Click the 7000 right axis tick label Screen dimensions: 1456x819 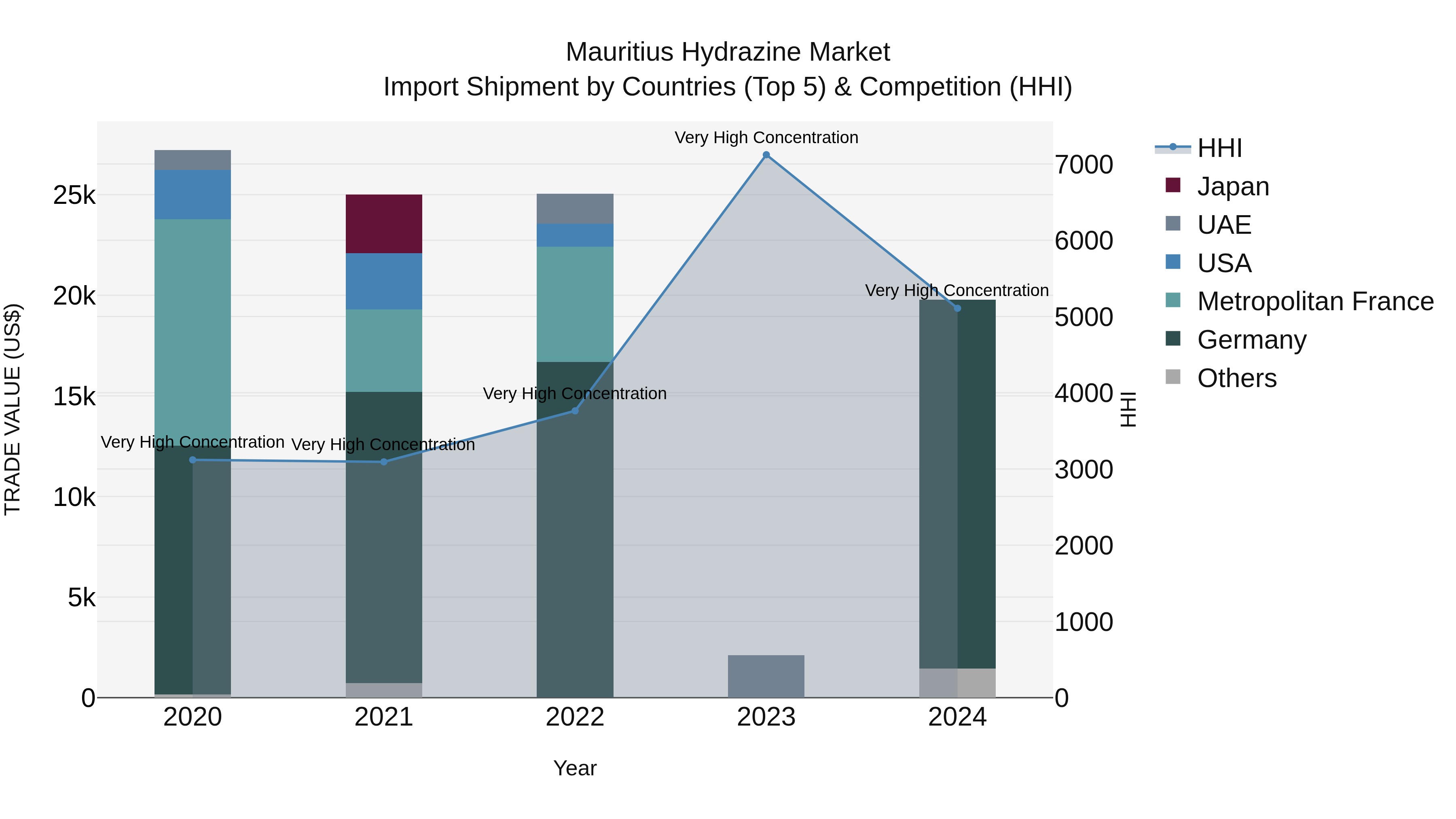(x=1084, y=165)
